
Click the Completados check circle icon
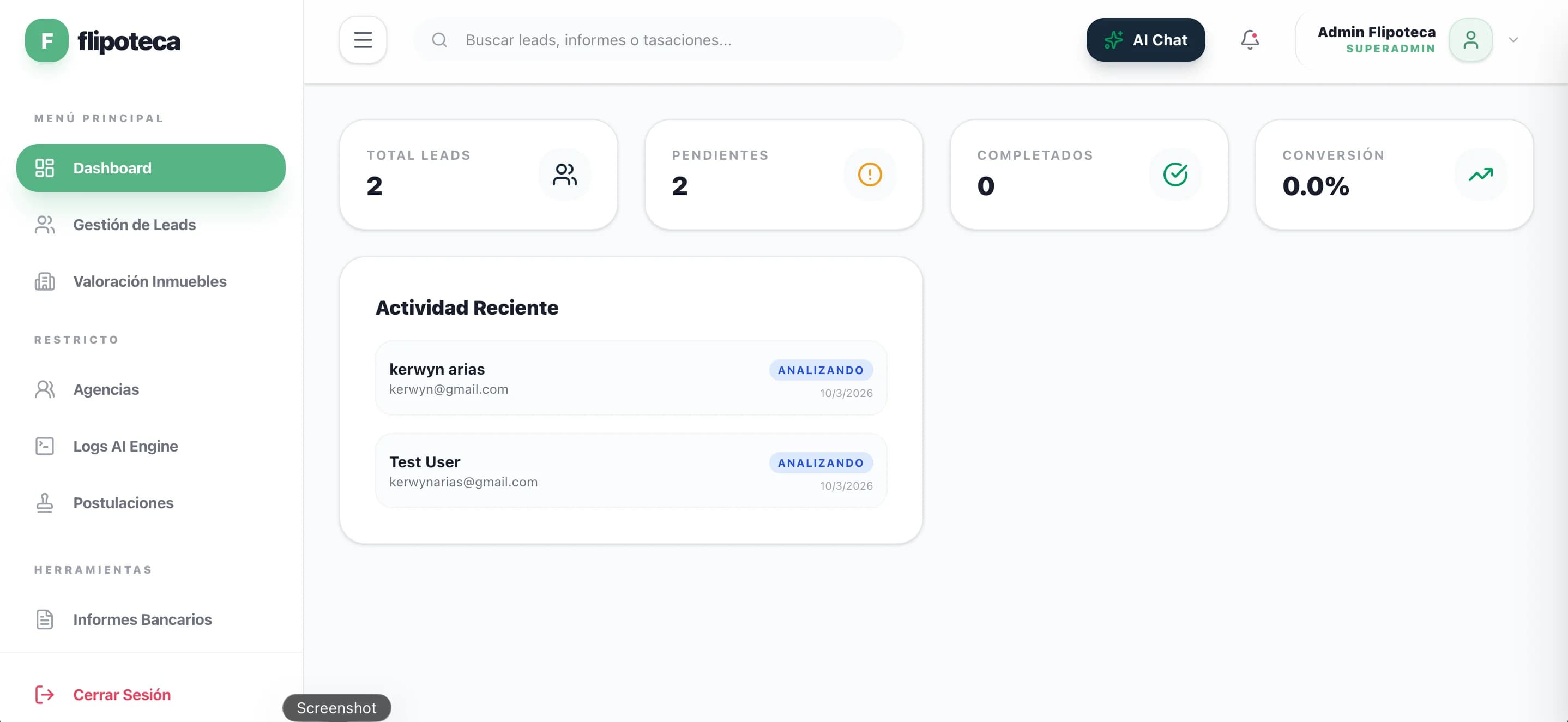click(x=1175, y=175)
